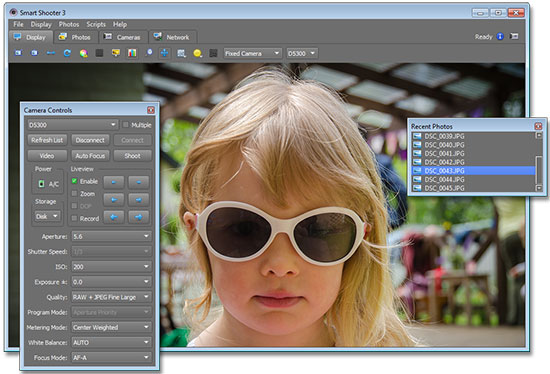Tick the Liveview Record checkbox
550x374 pixels.
coord(74,218)
